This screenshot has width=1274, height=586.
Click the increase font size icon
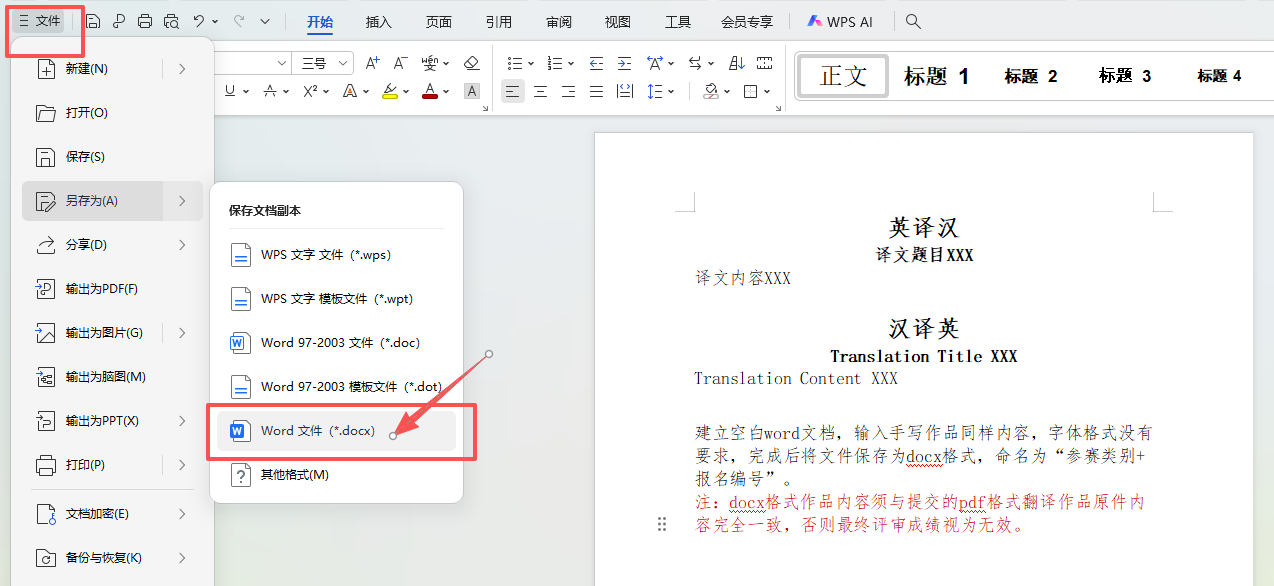point(372,63)
